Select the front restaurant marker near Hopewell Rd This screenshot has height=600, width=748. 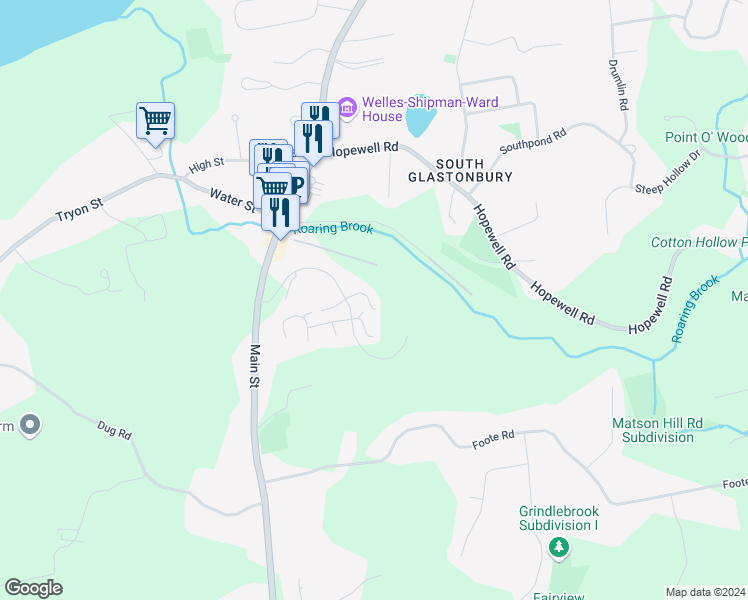click(313, 140)
